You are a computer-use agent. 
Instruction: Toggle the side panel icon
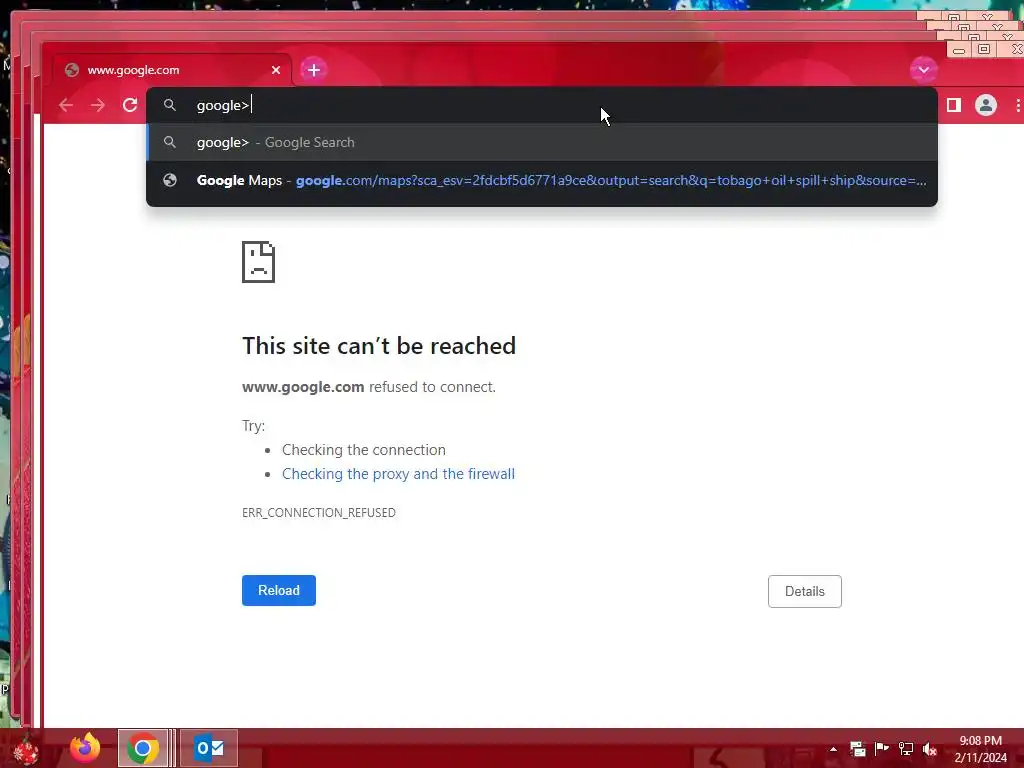953,105
